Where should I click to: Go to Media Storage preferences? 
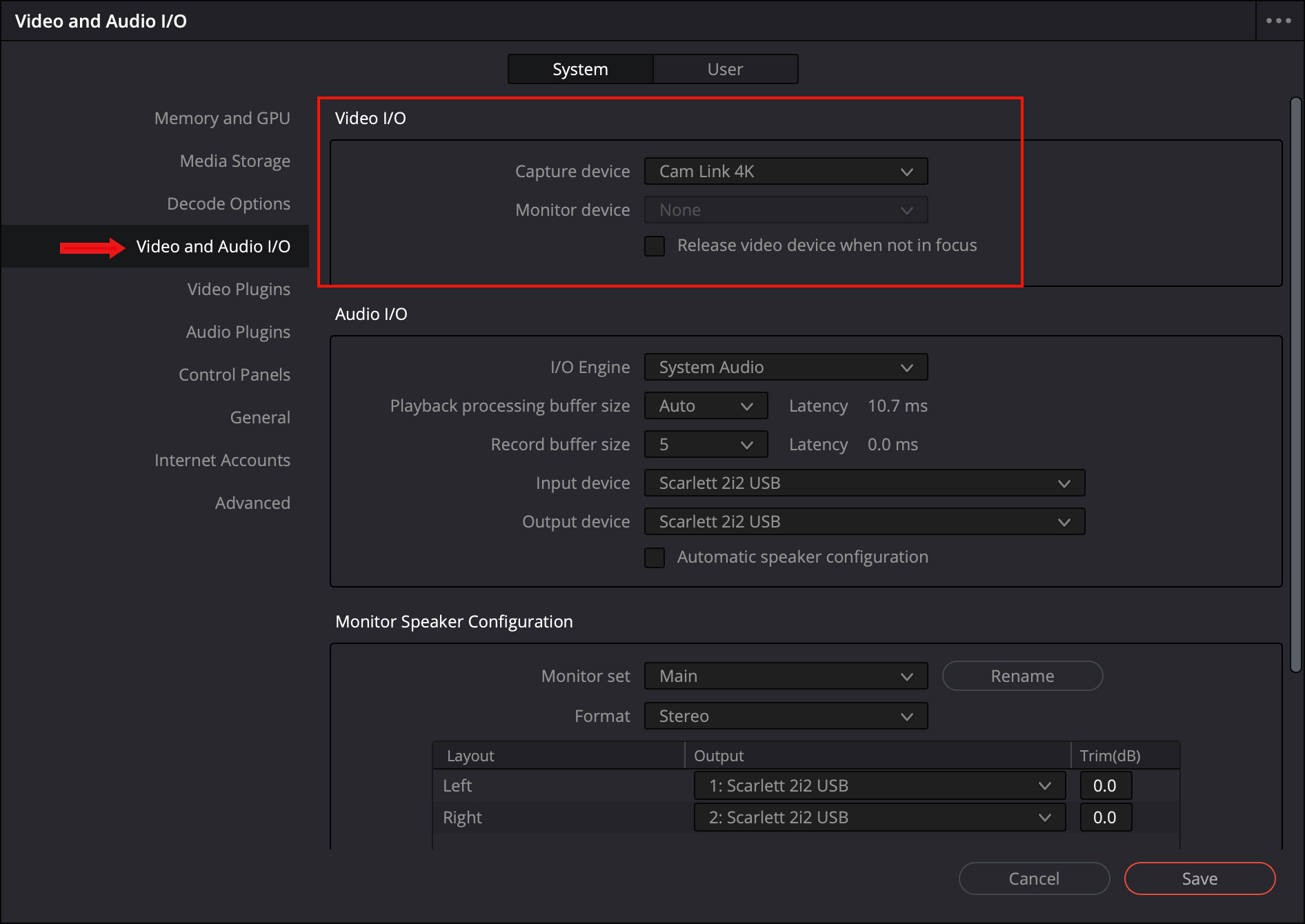(x=235, y=161)
